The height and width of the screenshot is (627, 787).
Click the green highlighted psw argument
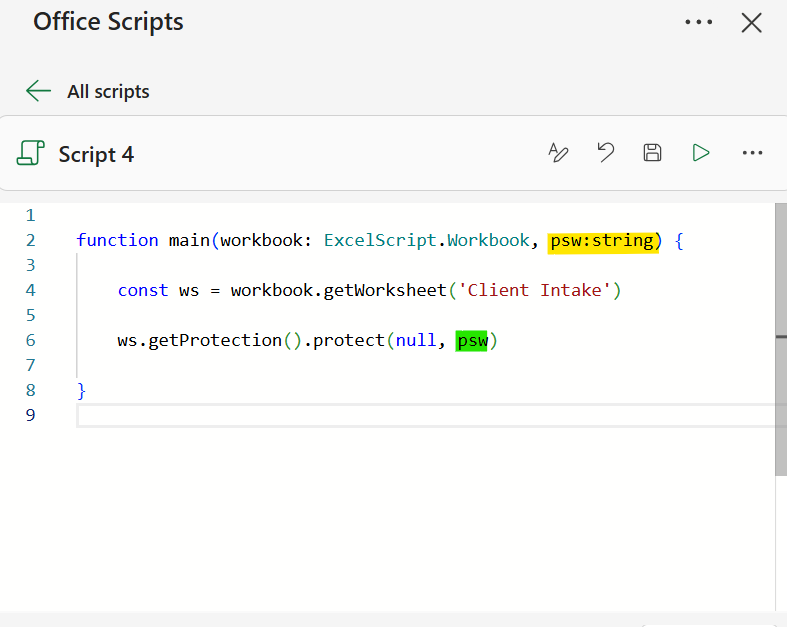(472, 341)
